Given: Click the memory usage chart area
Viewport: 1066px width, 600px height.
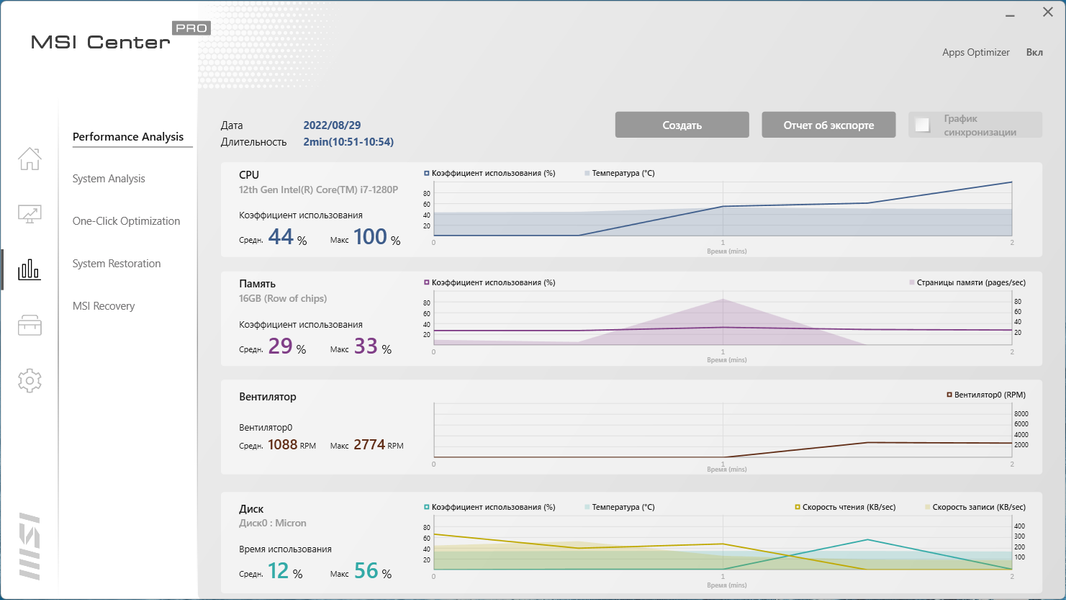Looking at the screenshot, I should coord(723,318).
